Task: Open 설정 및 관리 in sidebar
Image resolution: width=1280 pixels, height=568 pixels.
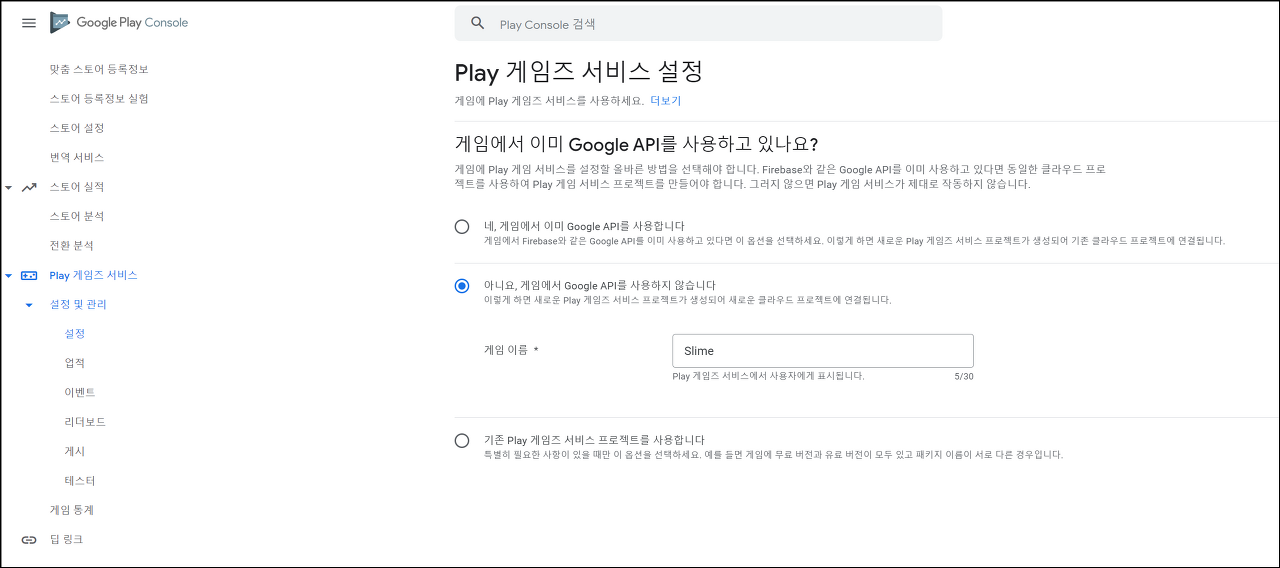Action: 78,304
